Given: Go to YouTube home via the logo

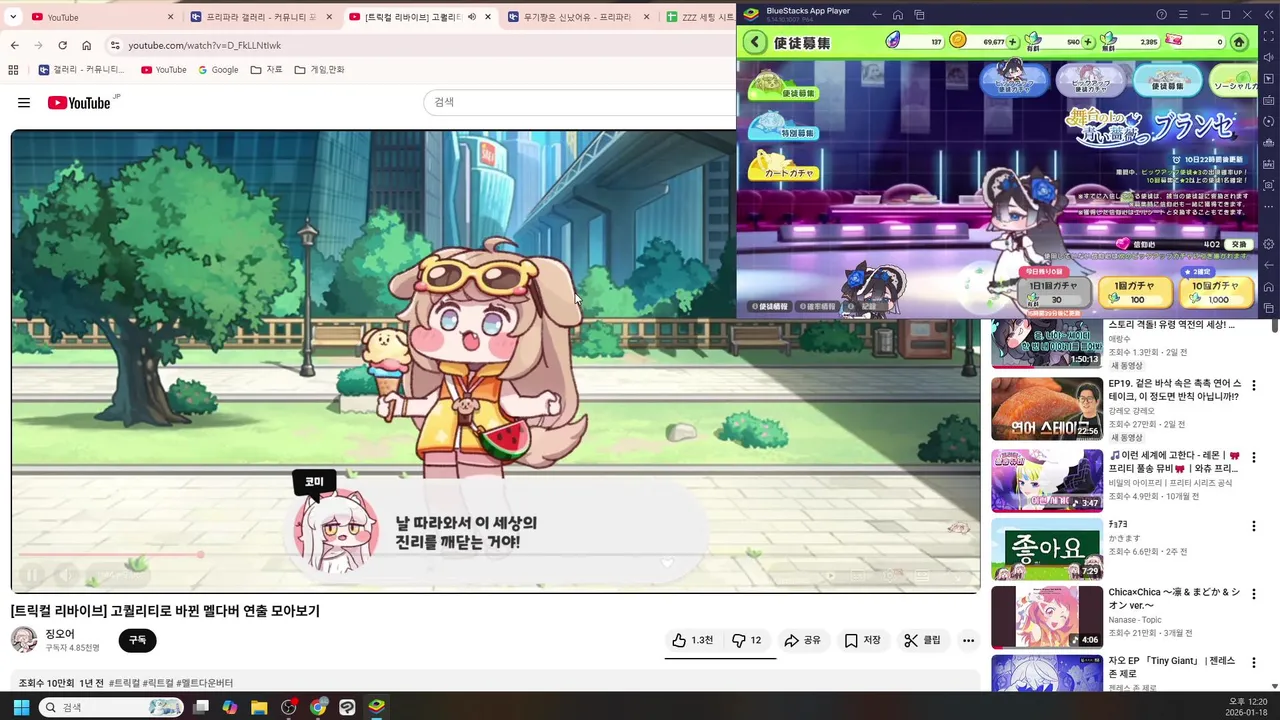Looking at the screenshot, I should pyautogui.click(x=79, y=103).
